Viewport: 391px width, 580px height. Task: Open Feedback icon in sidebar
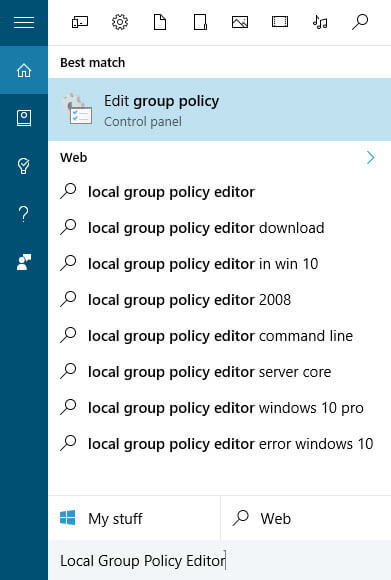pos(24,262)
